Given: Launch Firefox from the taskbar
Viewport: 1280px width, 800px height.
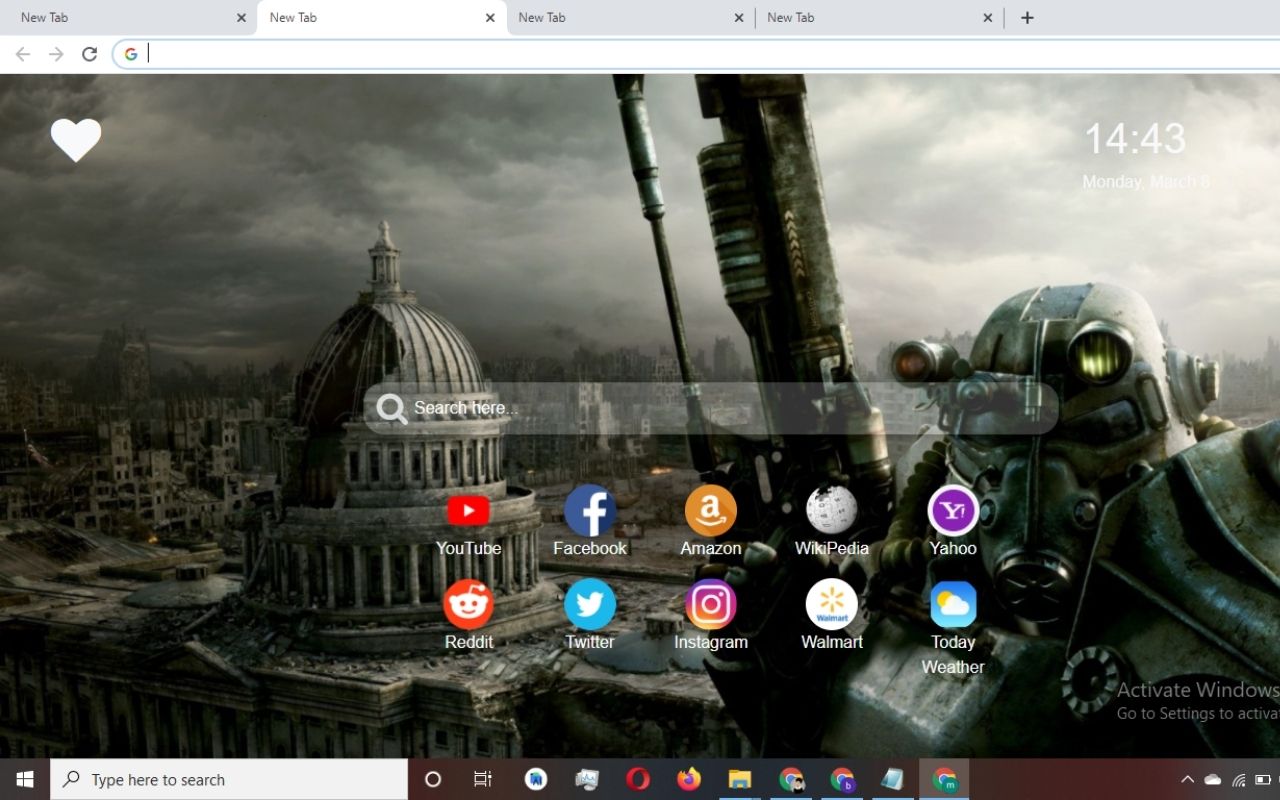Looking at the screenshot, I should pyautogui.click(x=688, y=779).
